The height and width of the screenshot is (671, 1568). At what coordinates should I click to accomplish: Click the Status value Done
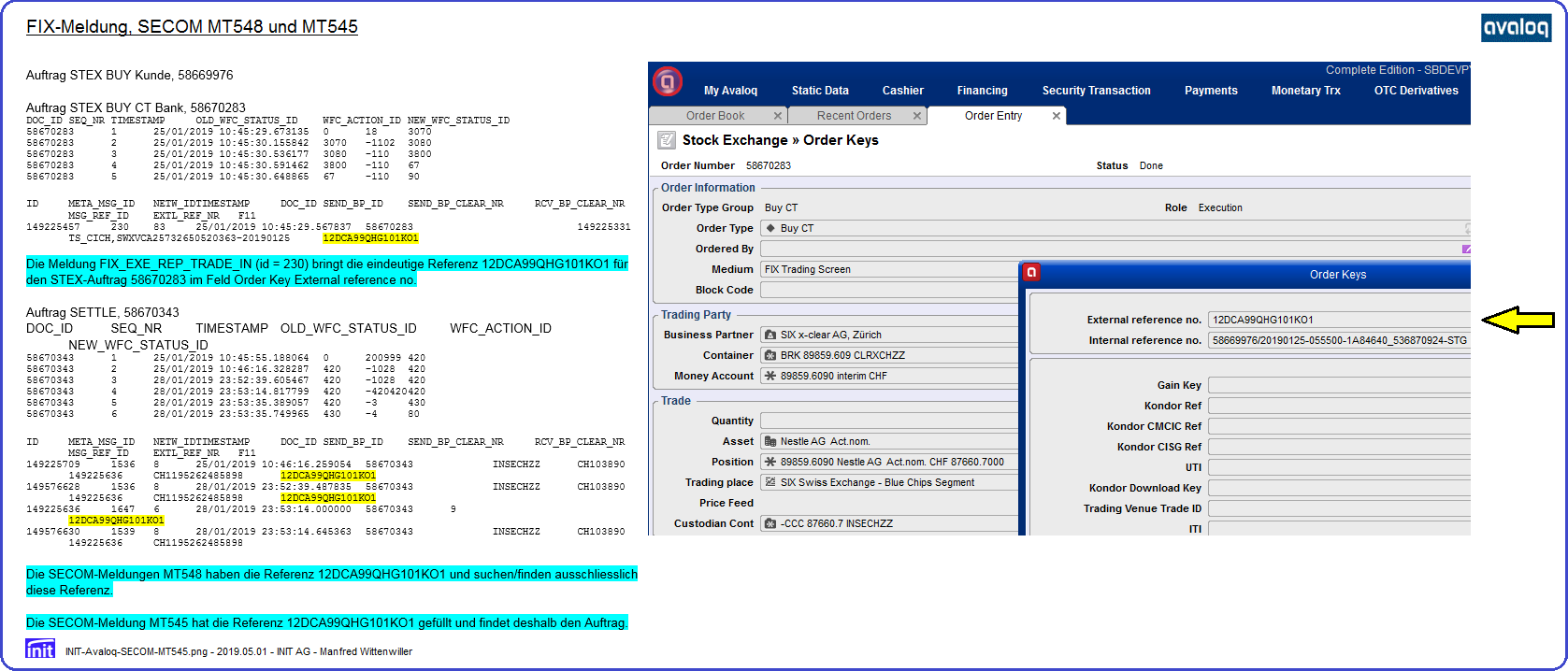pos(1151,165)
